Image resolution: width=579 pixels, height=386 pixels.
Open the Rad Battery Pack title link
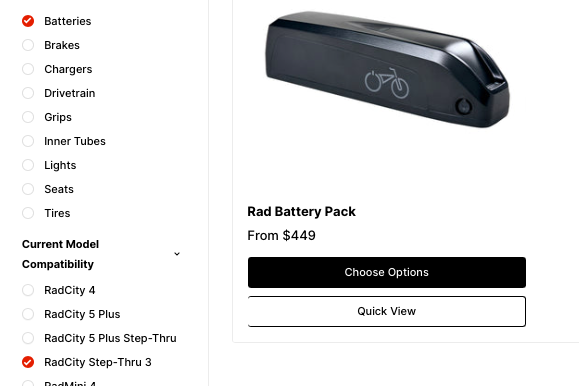click(x=301, y=212)
